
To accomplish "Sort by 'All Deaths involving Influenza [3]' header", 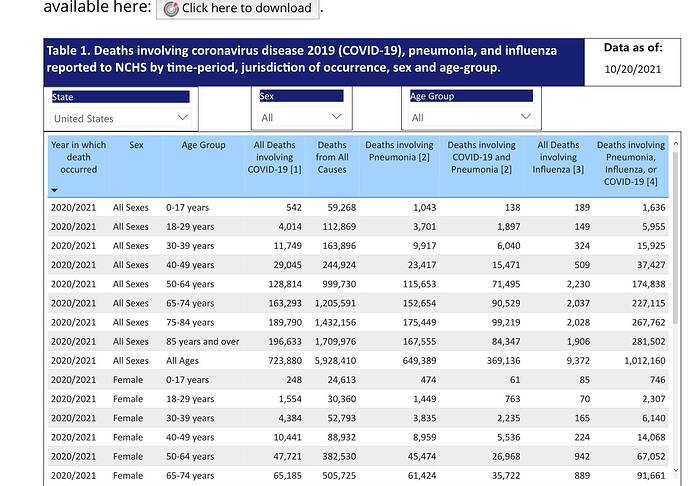I will [558, 157].
